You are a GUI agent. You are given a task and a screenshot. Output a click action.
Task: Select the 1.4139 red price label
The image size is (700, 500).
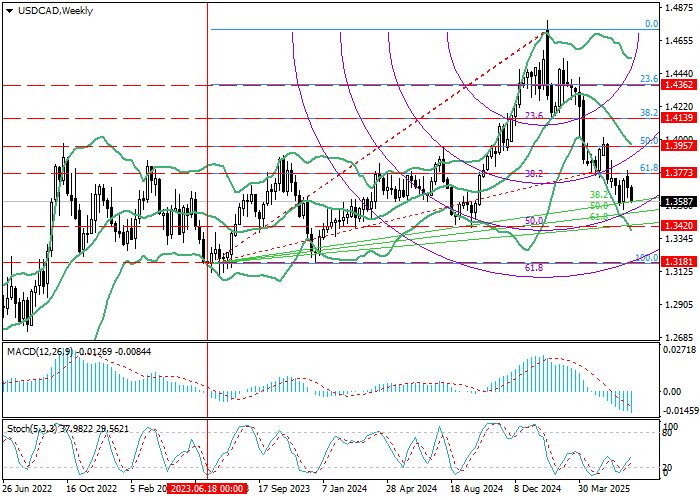coord(679,118)
